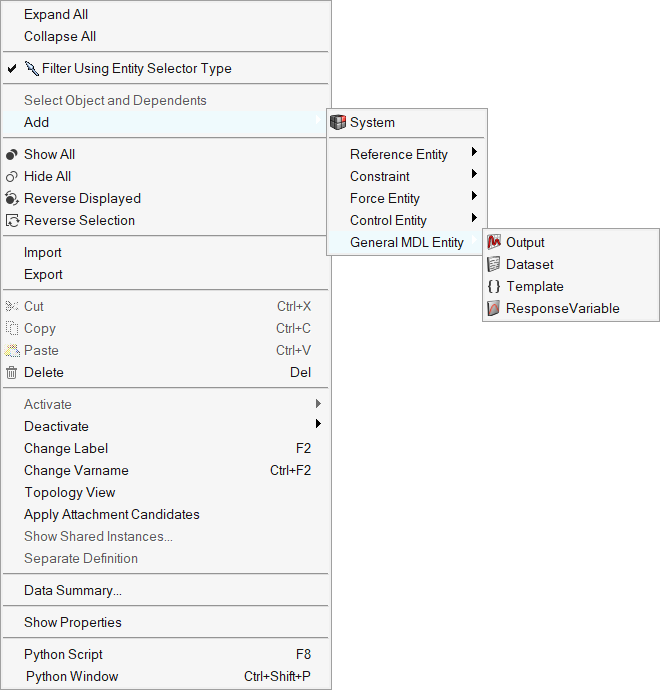Launch the Python Window

pos(72,676)
